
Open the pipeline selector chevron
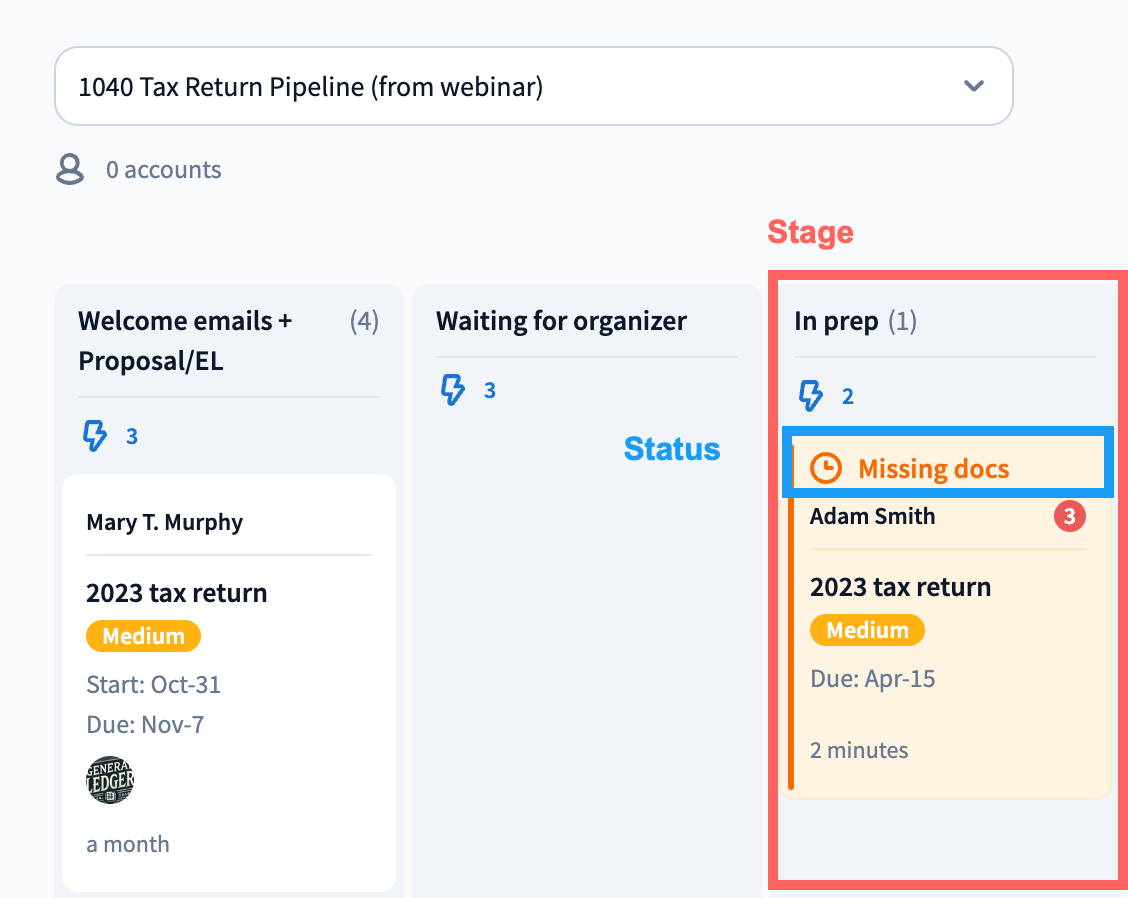[x=974, y=86]
